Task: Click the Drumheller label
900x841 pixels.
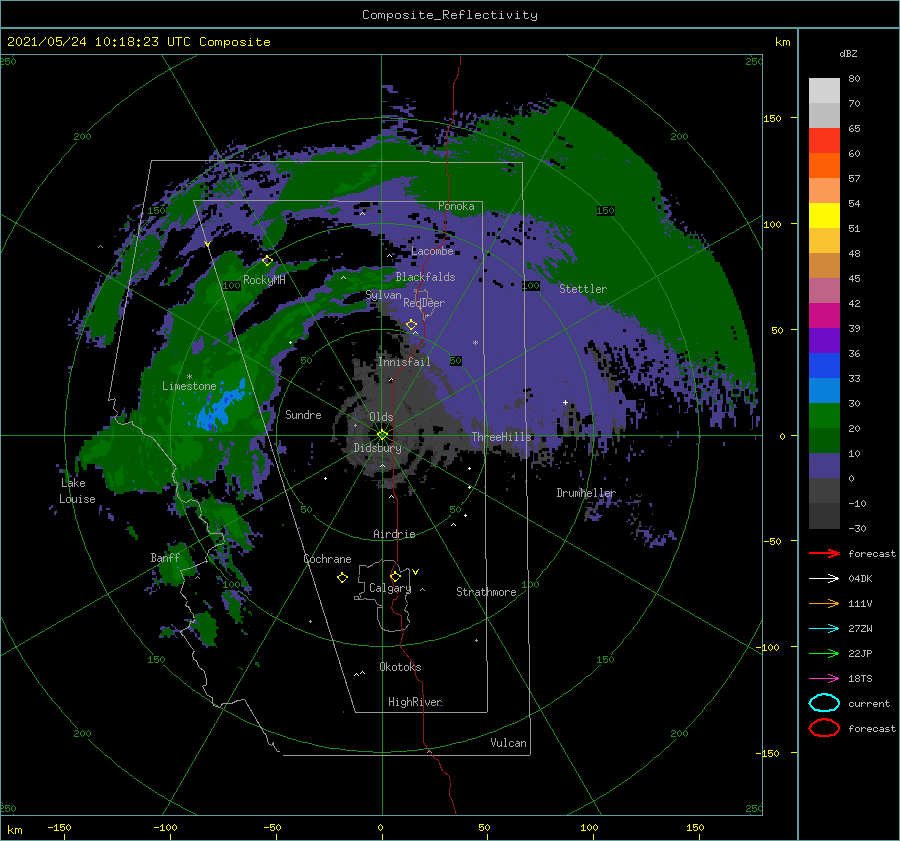Action: 586,493
